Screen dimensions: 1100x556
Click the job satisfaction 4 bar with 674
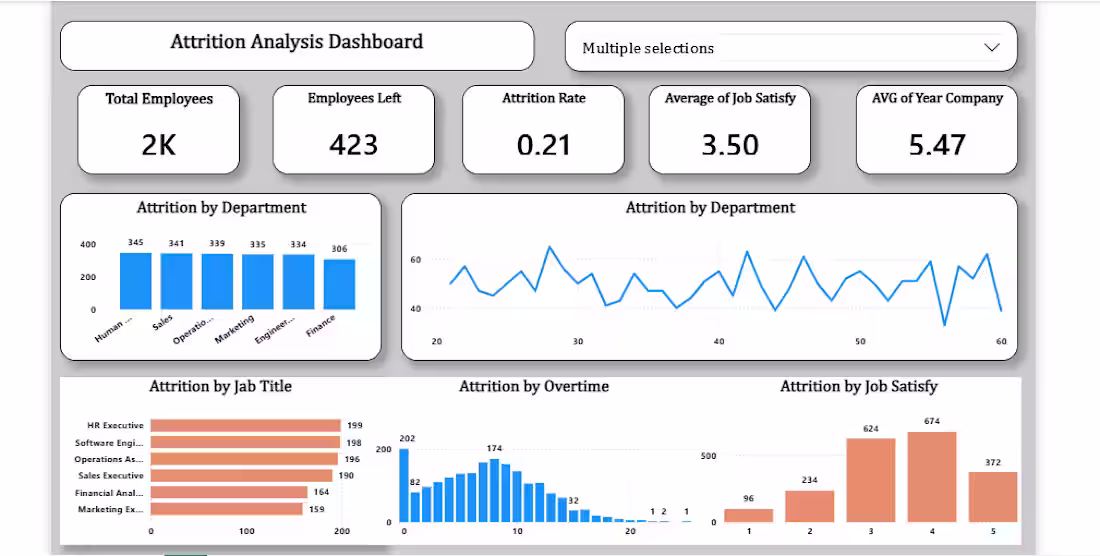[x=932, y=477]
